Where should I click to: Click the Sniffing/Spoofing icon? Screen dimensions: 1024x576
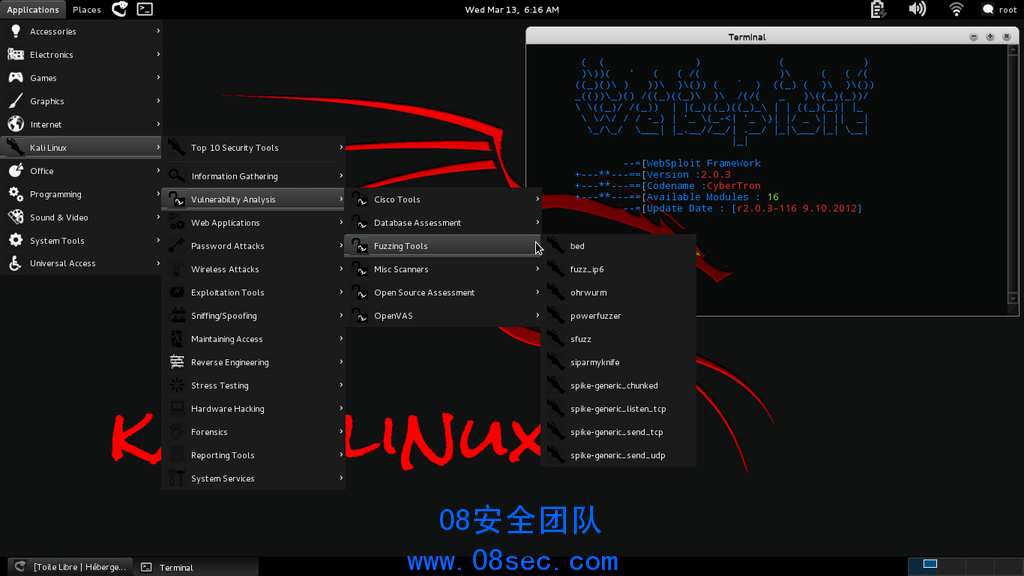click(x=176, y=315)
